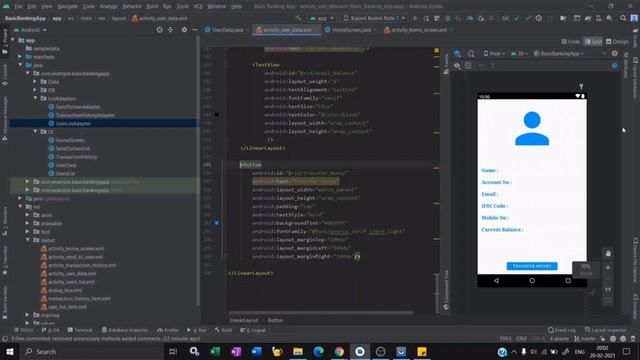Viewport: 640px width, 360px height.
Task: Open the Logcat tool window
Action: click(253, 330)
